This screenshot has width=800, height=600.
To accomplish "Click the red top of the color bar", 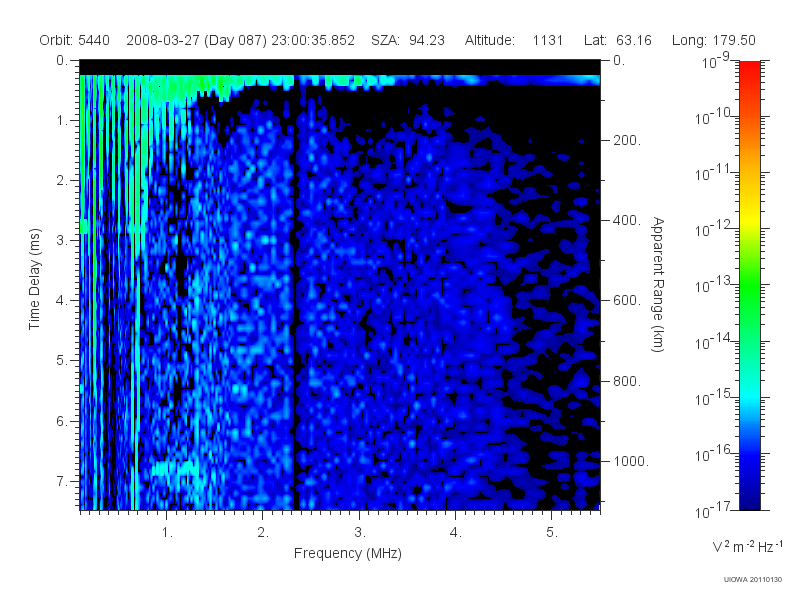I will [x=750, y=71].
